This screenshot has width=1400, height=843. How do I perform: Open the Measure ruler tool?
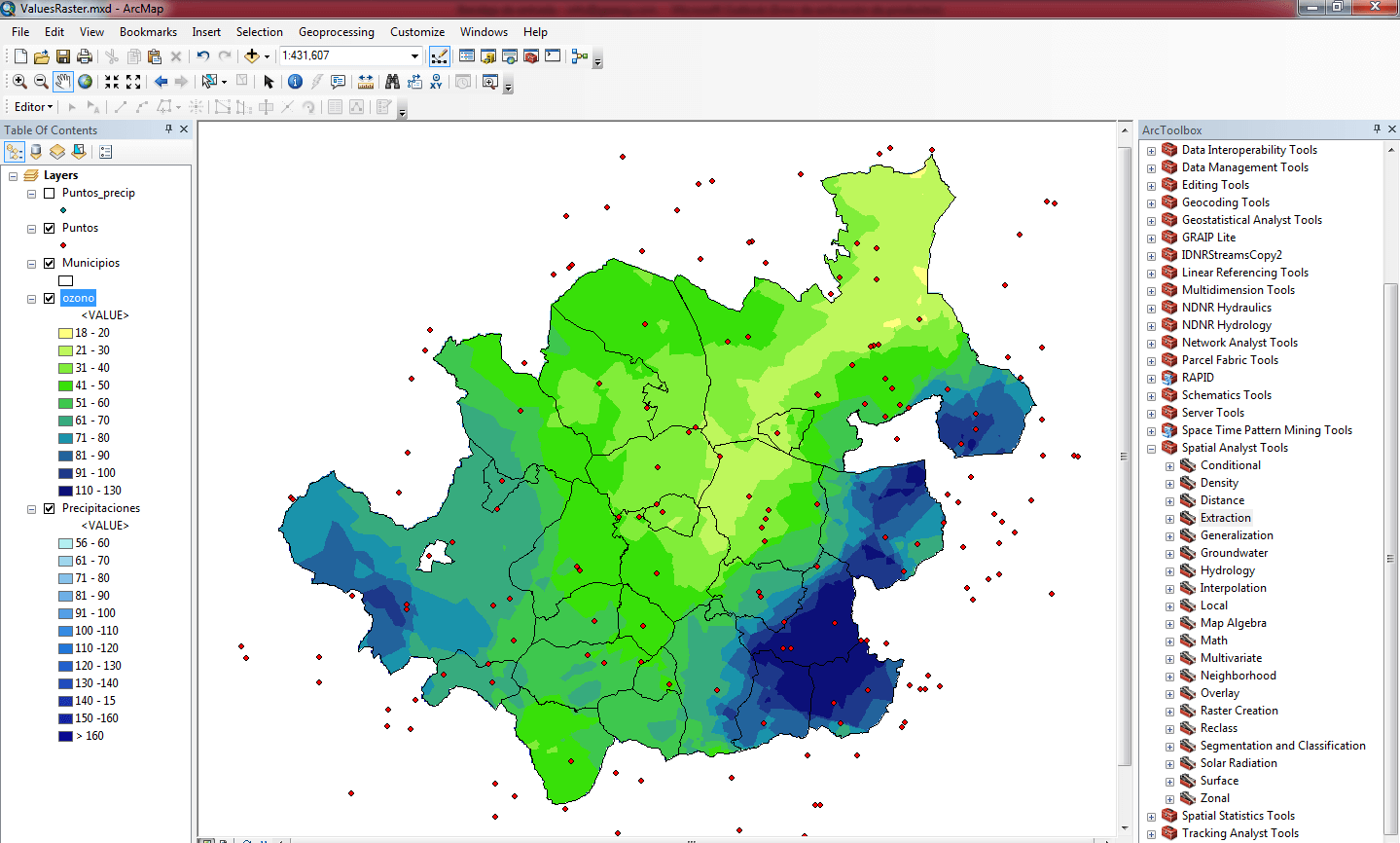366,82
